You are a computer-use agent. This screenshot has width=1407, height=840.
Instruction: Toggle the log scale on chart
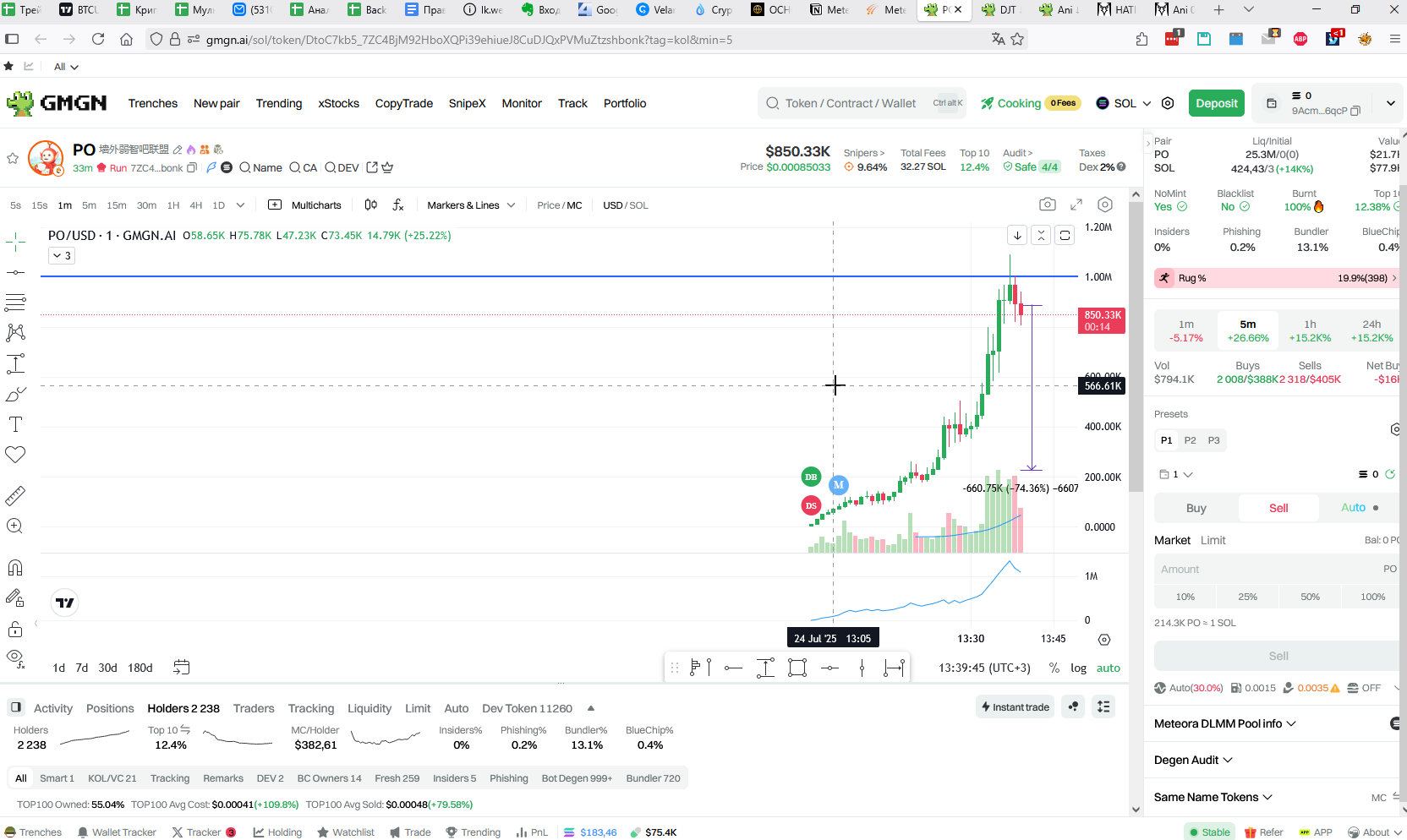coord(1078,668)
